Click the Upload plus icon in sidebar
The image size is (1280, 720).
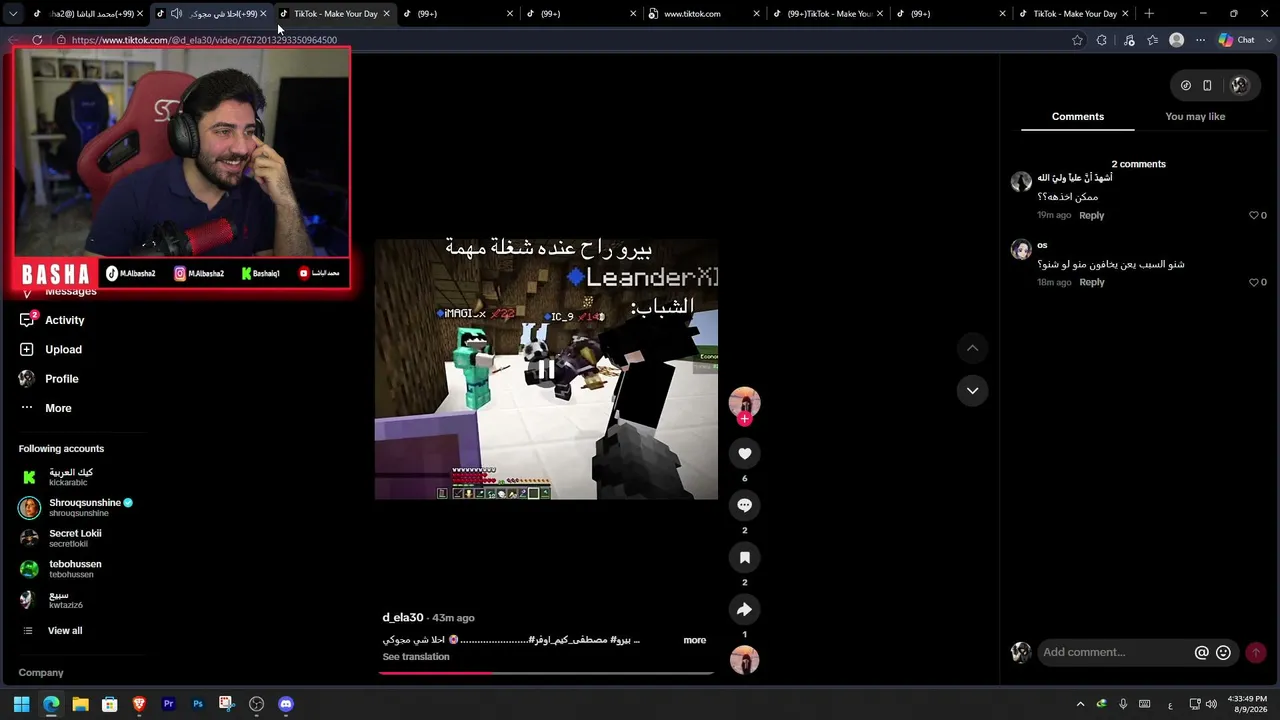coord(27,350)
